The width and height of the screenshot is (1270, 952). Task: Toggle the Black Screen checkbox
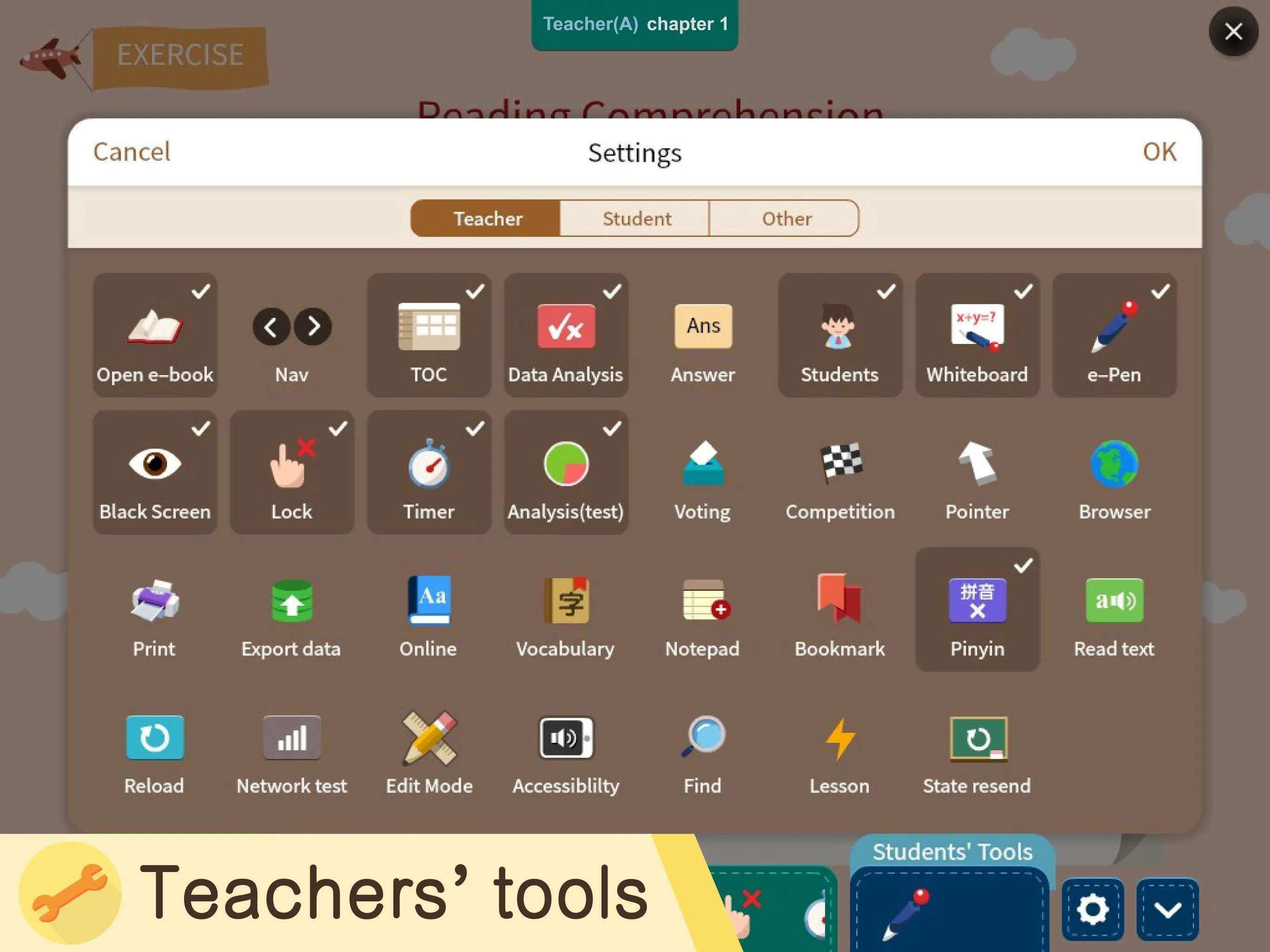200,428
